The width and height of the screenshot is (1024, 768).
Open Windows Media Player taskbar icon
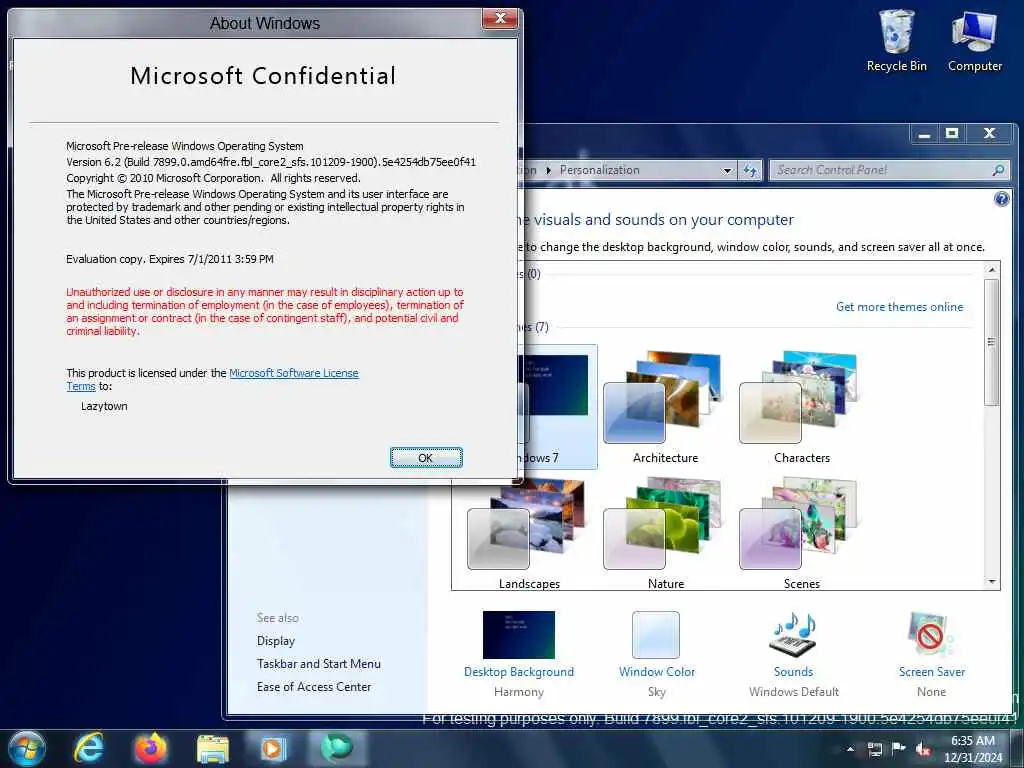[x=273, y=748]
